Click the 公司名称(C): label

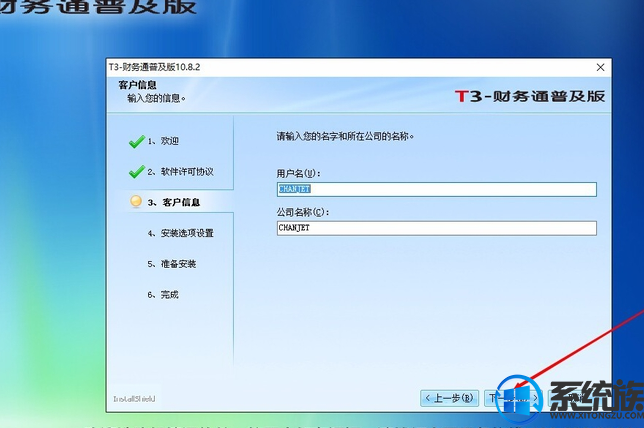303,212
